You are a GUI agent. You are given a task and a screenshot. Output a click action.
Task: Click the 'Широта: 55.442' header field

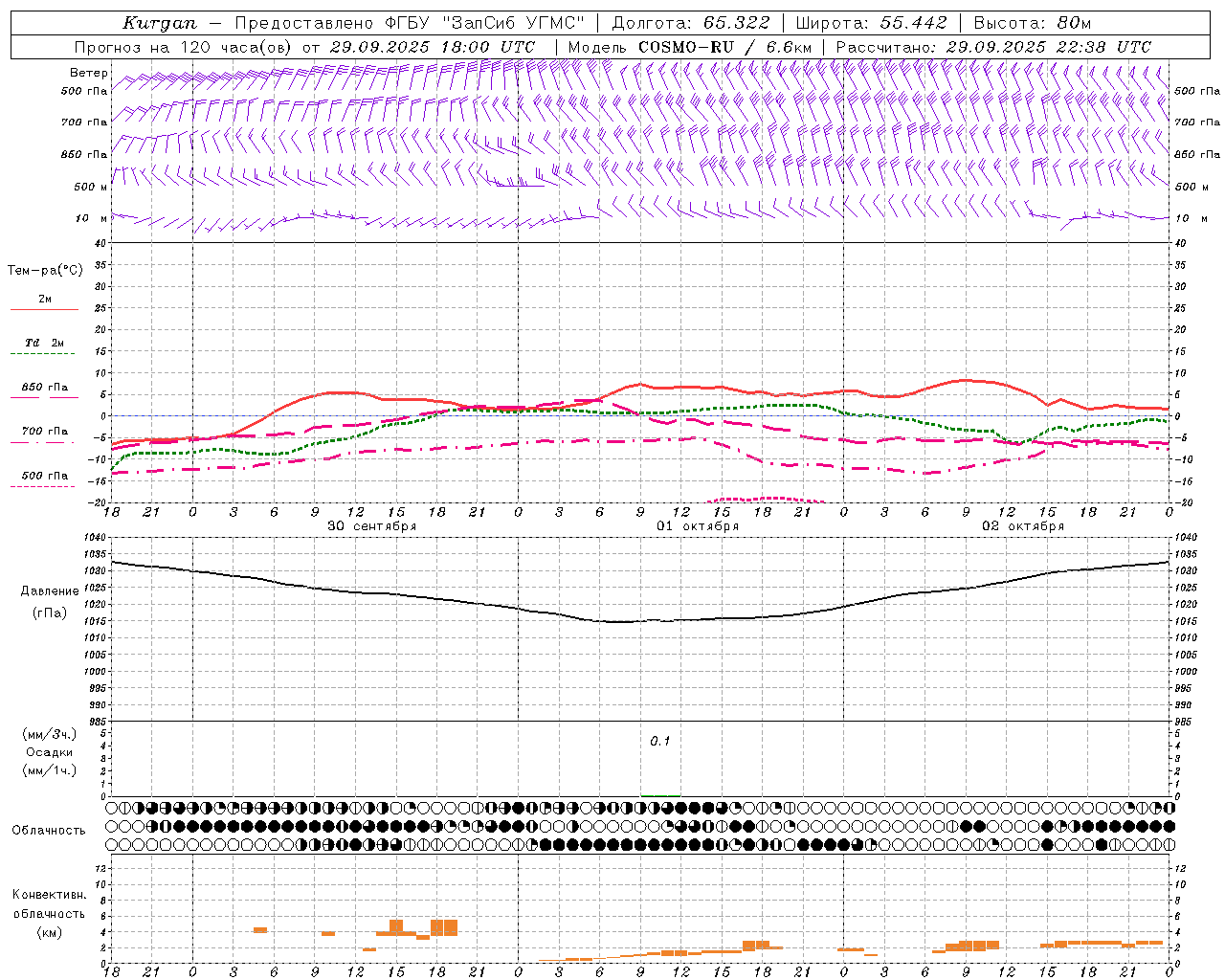click(x=871, y=23)
